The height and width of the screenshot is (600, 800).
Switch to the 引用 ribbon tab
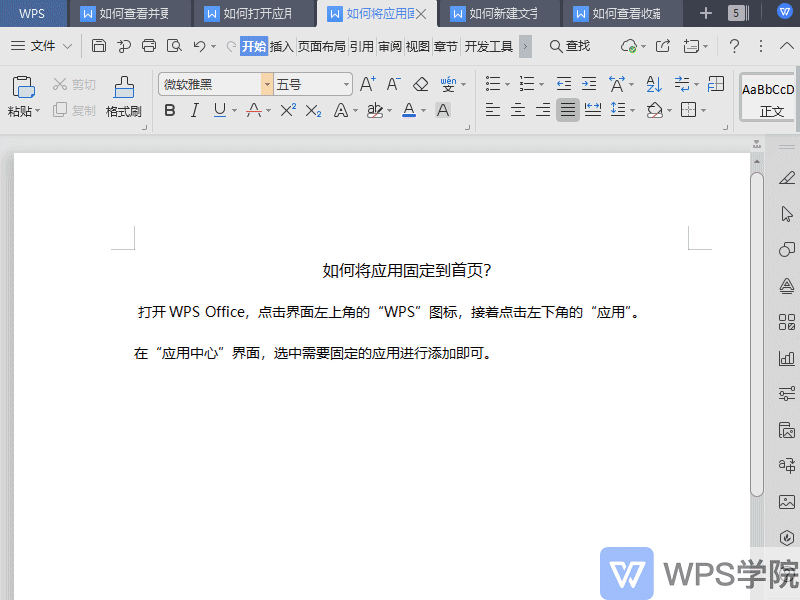click(362, 46)
